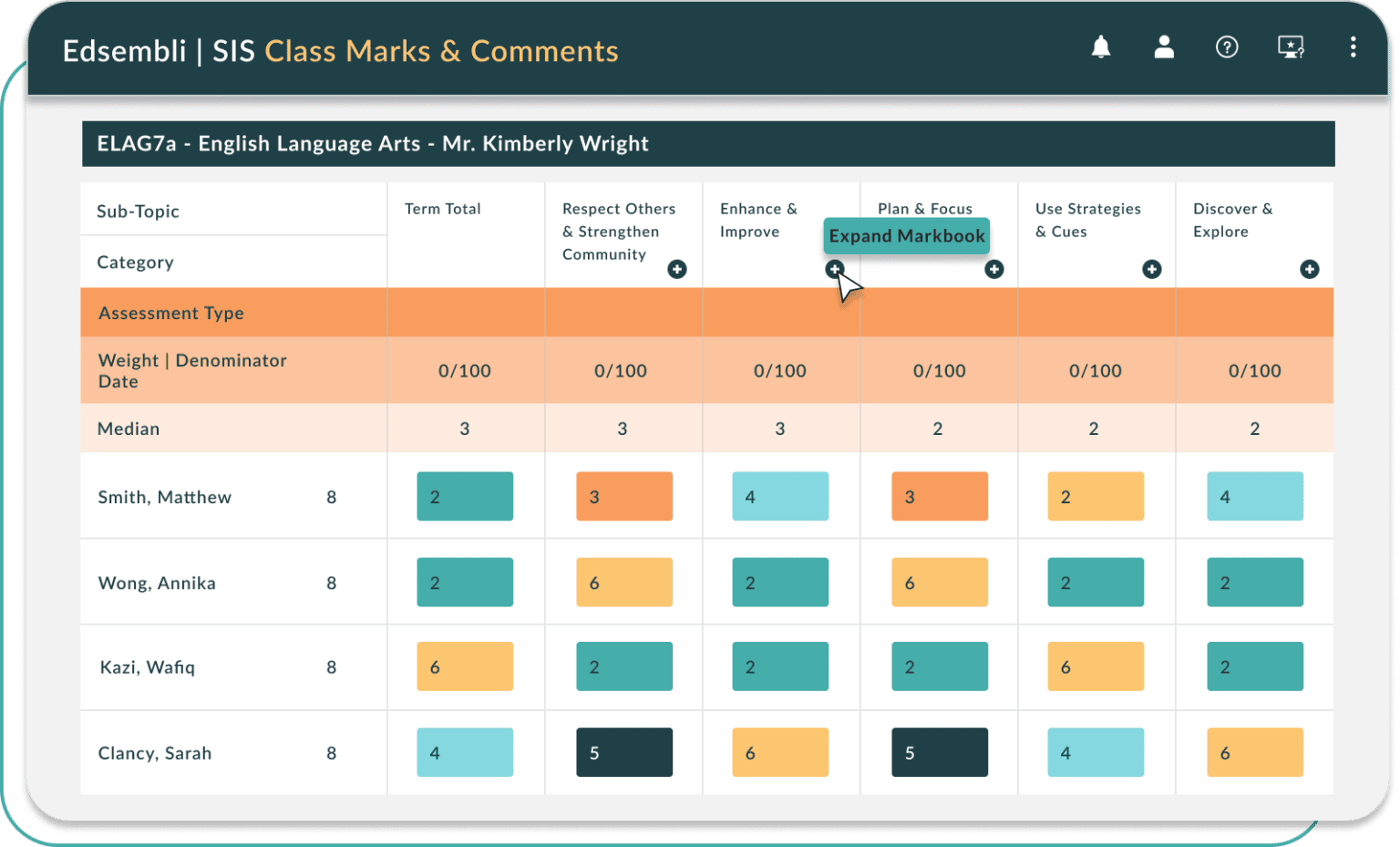Click the plus icon under Enhance & Improve
The image size is (1400, 847).
pos(837,269)
